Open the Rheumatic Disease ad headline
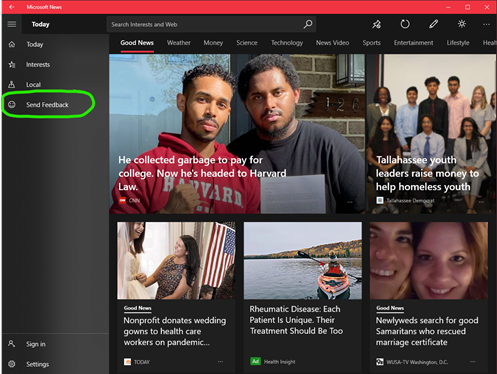This screenshot has width=497, height=374. click(296, 320)
